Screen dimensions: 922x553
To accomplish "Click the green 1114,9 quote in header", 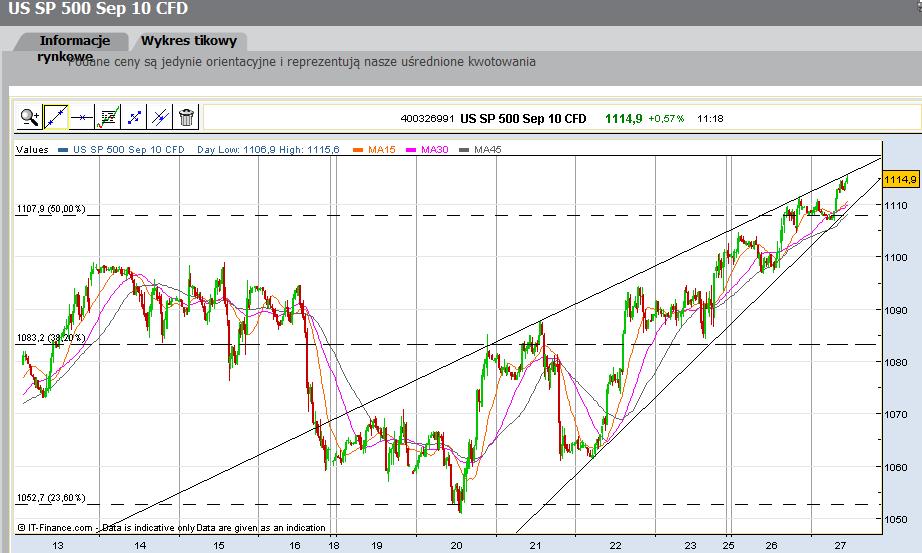I will [623, 118].
